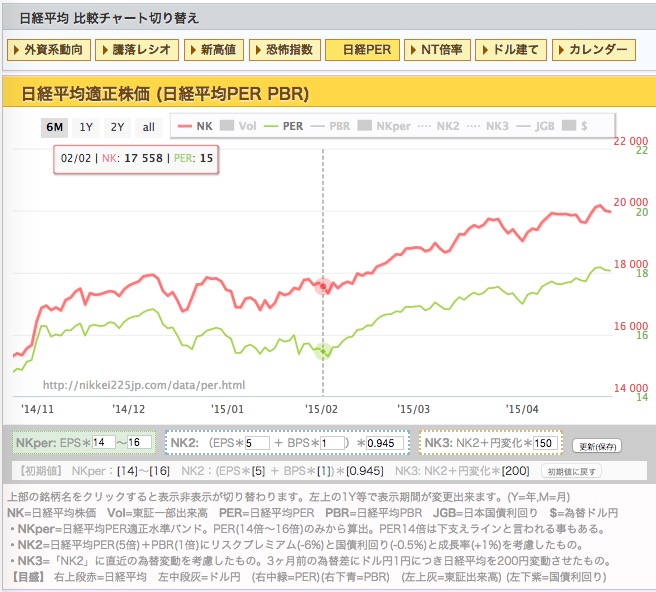The width and height of the screenshot is (656, 592).
Task: Edit the NKper lower EPS multiplier 14
Action: (x=103, y=443)
